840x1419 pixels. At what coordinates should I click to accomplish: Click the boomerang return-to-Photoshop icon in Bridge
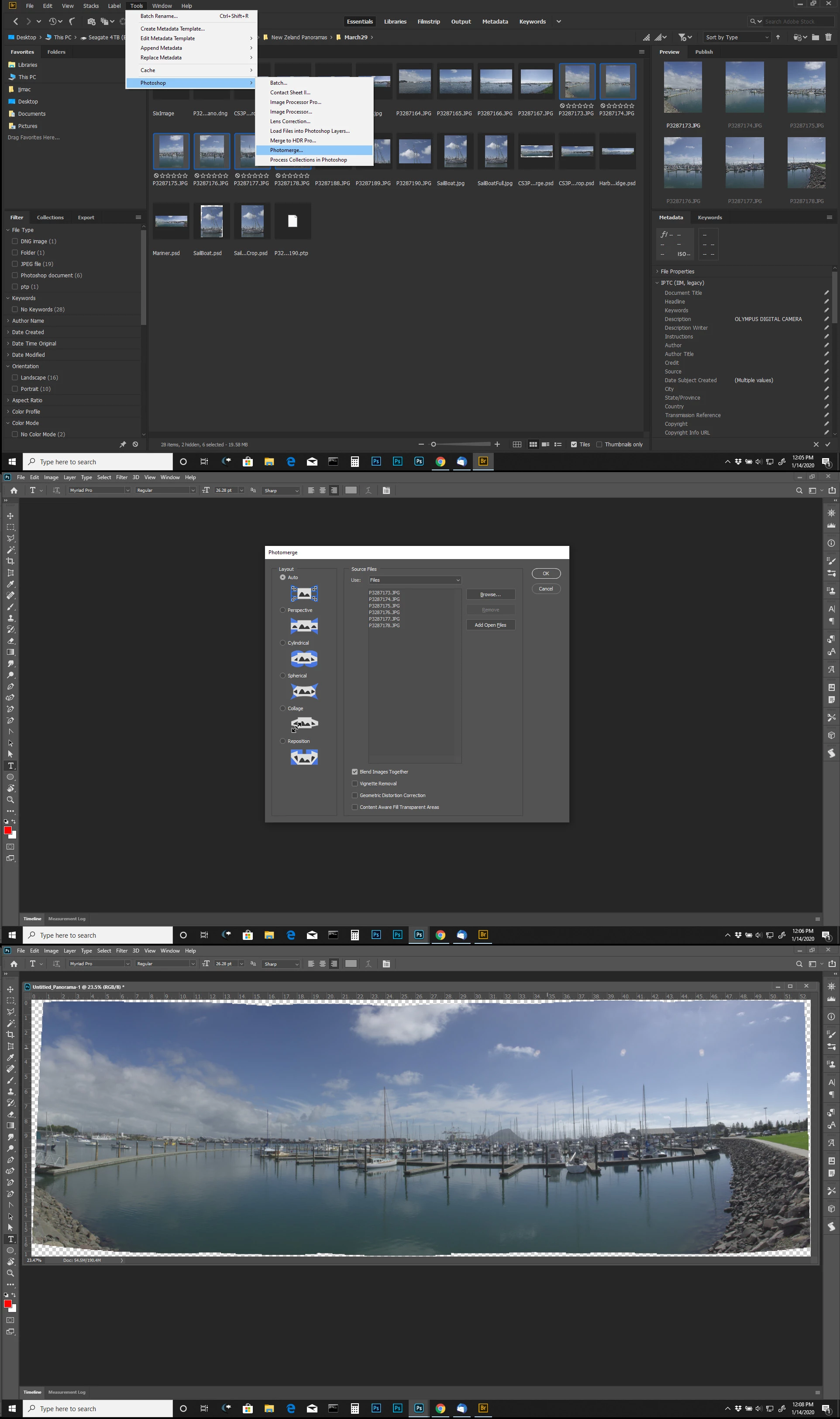click(72, 21)
